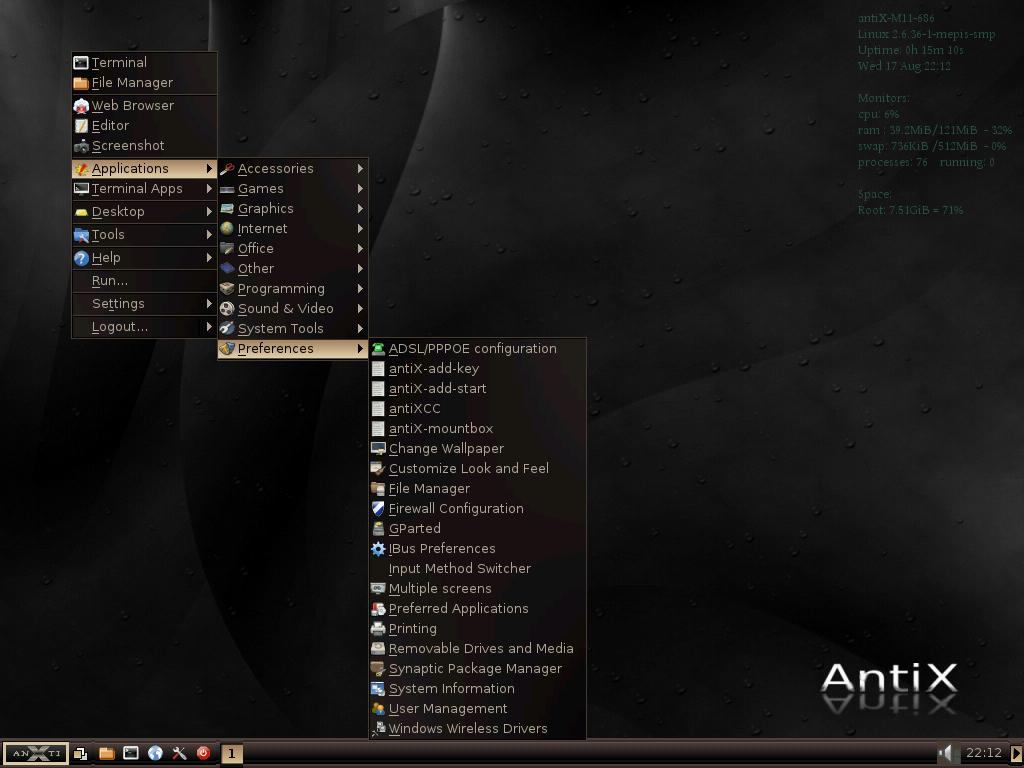Click the ADSL/PPPOE configuration phone icon
This screenshot has height=768, width=1024.
378,349
